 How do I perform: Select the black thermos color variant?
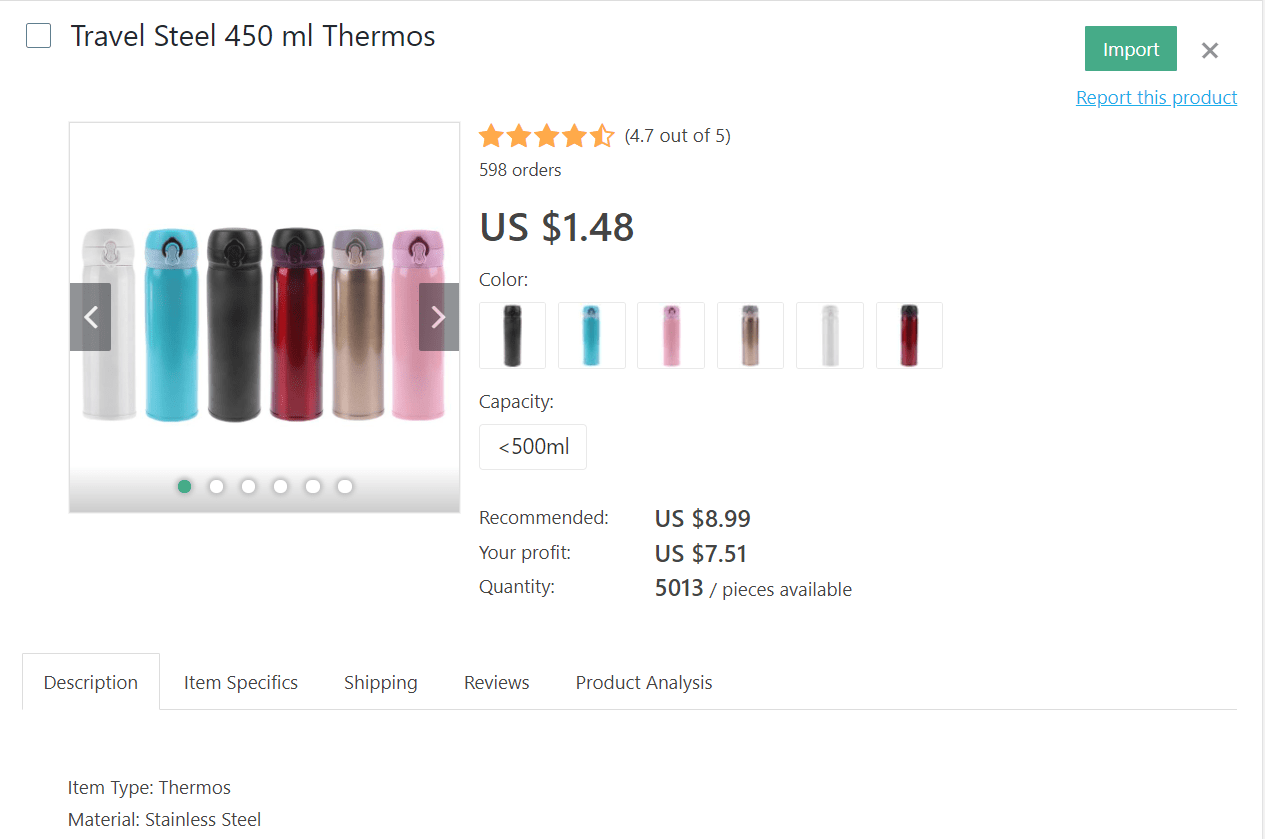click(x=512, y=335)
